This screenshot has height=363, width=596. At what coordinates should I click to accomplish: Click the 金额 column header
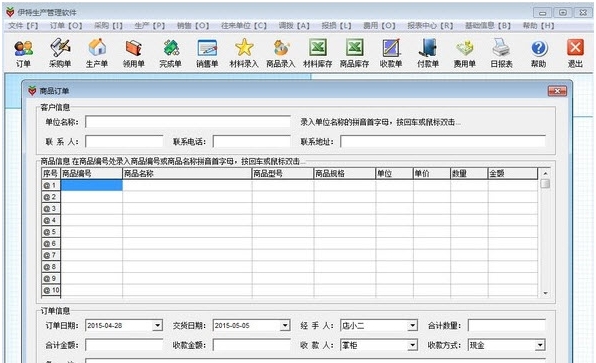[513, 174]
